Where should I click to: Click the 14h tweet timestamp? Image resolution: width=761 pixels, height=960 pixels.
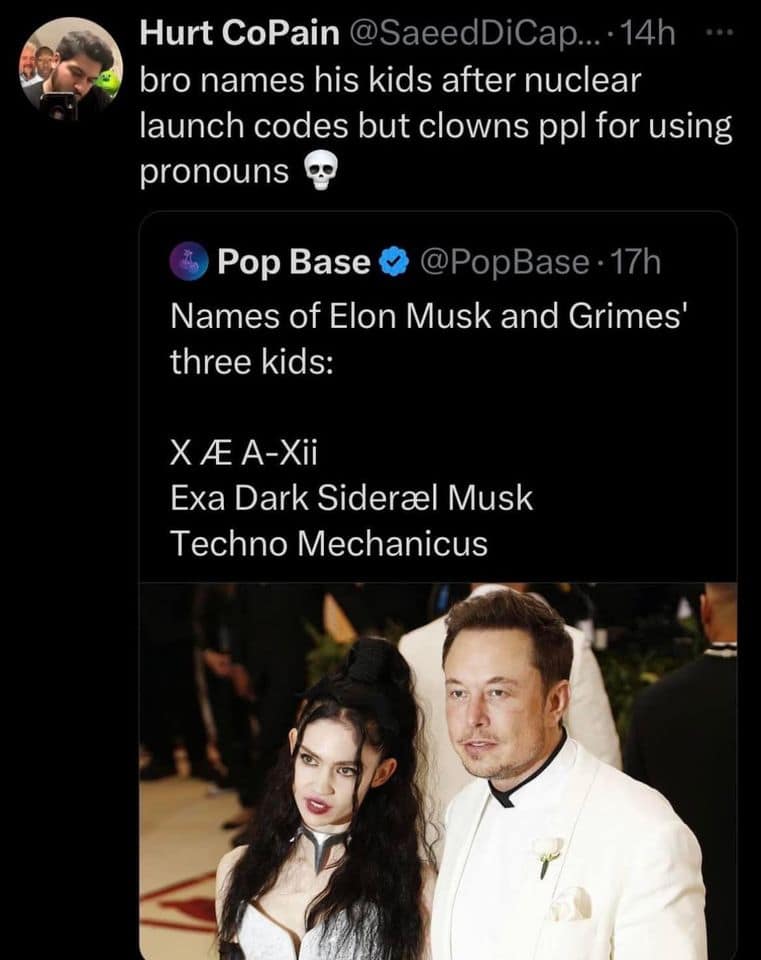coord(648,34)
